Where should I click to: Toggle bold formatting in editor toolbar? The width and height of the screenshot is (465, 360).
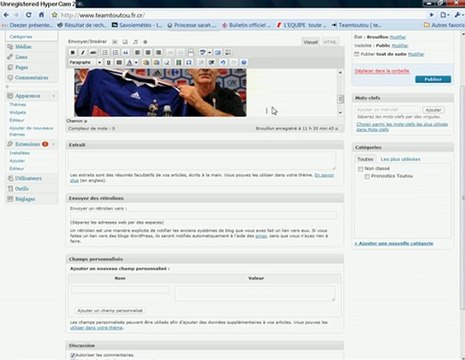[72, 52]
